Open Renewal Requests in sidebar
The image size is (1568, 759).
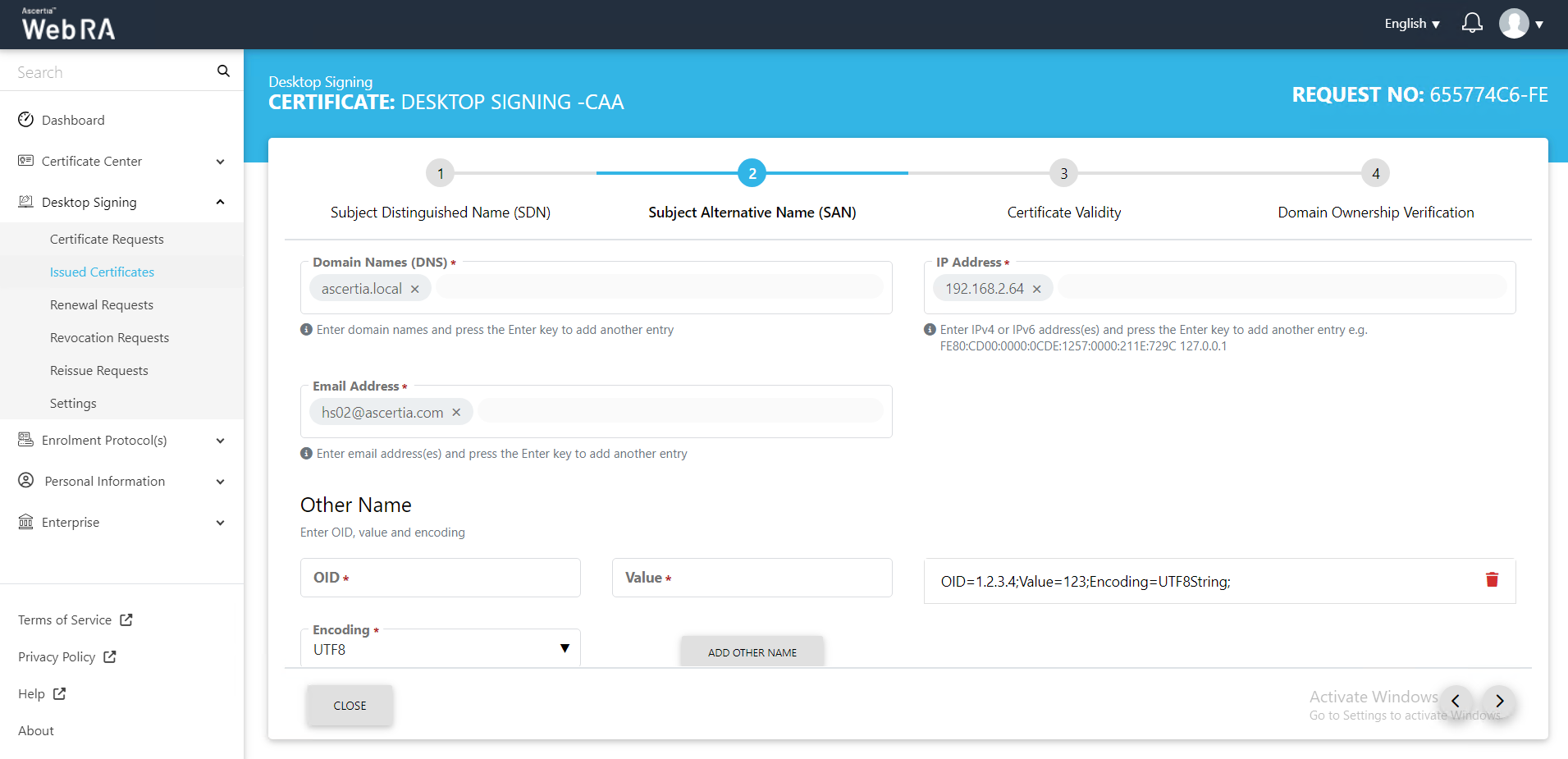[x=102, y=305]
